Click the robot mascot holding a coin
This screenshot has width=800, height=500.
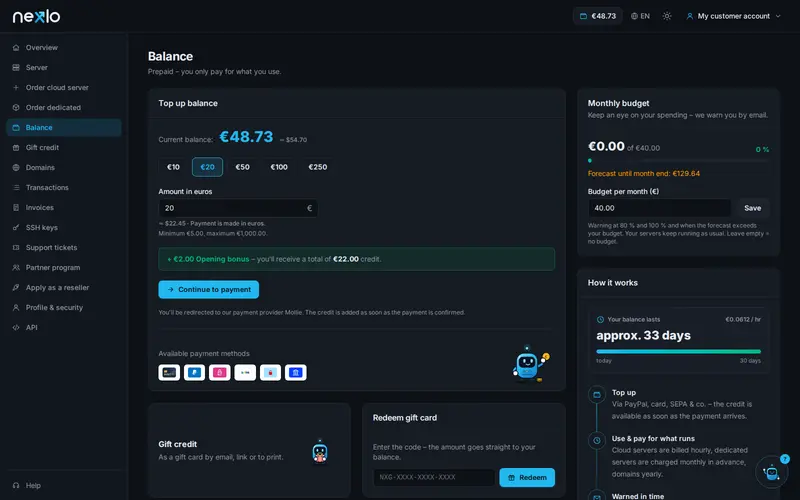[x=531, y=364]
